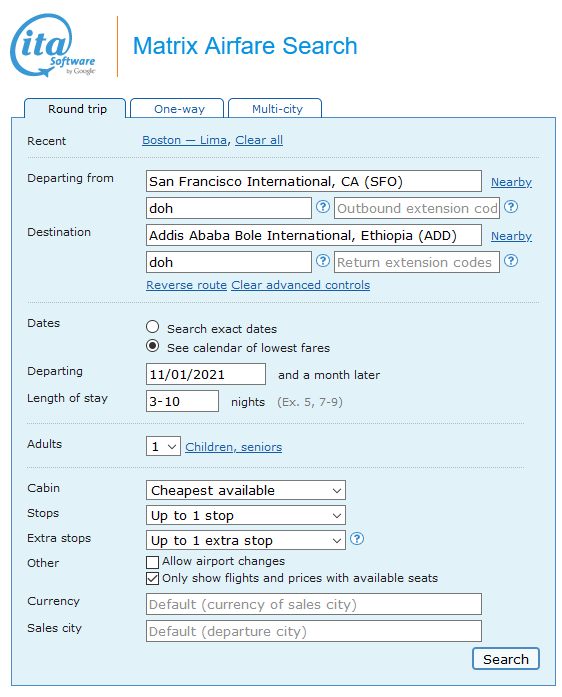Open help icon next to Extra stops

pos(357,539)
